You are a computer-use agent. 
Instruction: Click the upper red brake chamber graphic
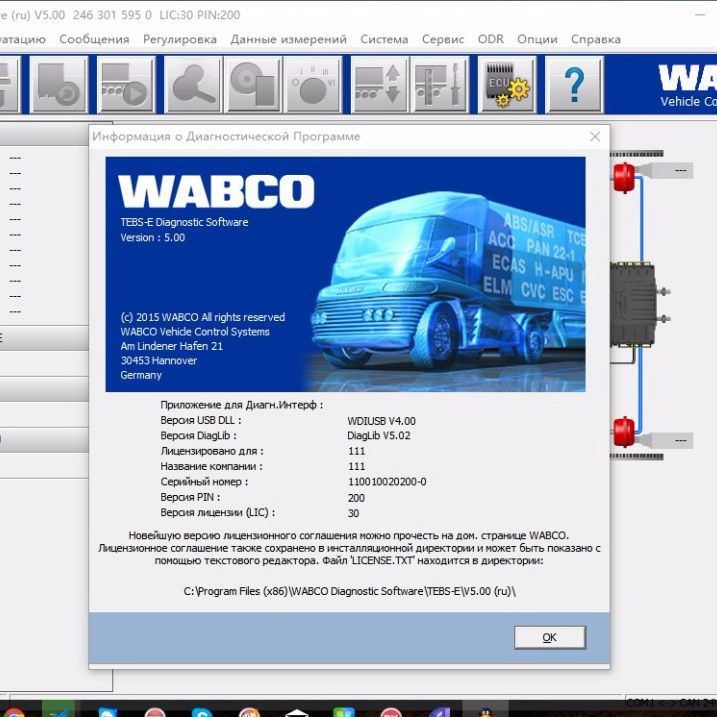624,177
